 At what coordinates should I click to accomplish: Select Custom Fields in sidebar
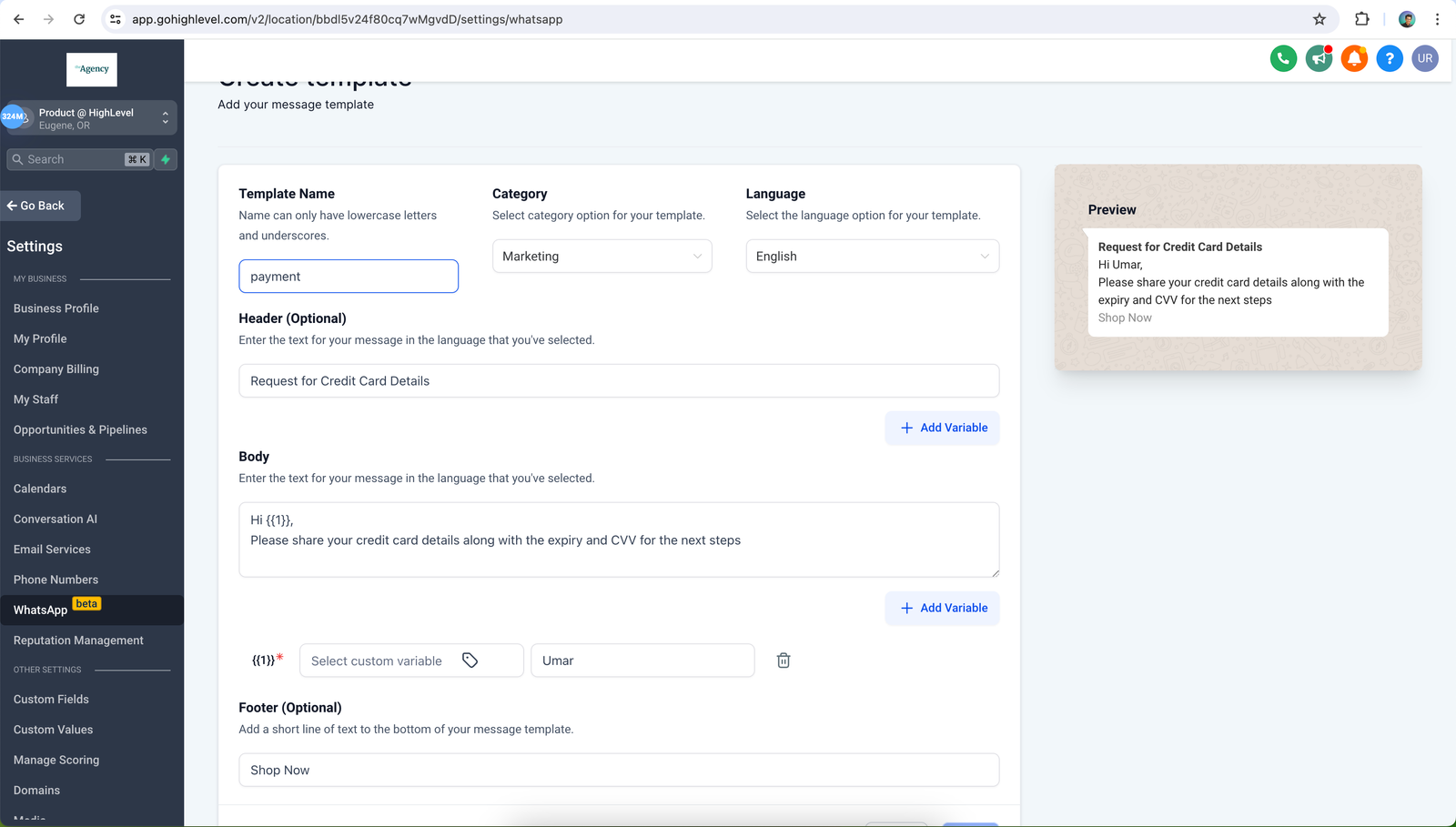[x=51, y=699]
